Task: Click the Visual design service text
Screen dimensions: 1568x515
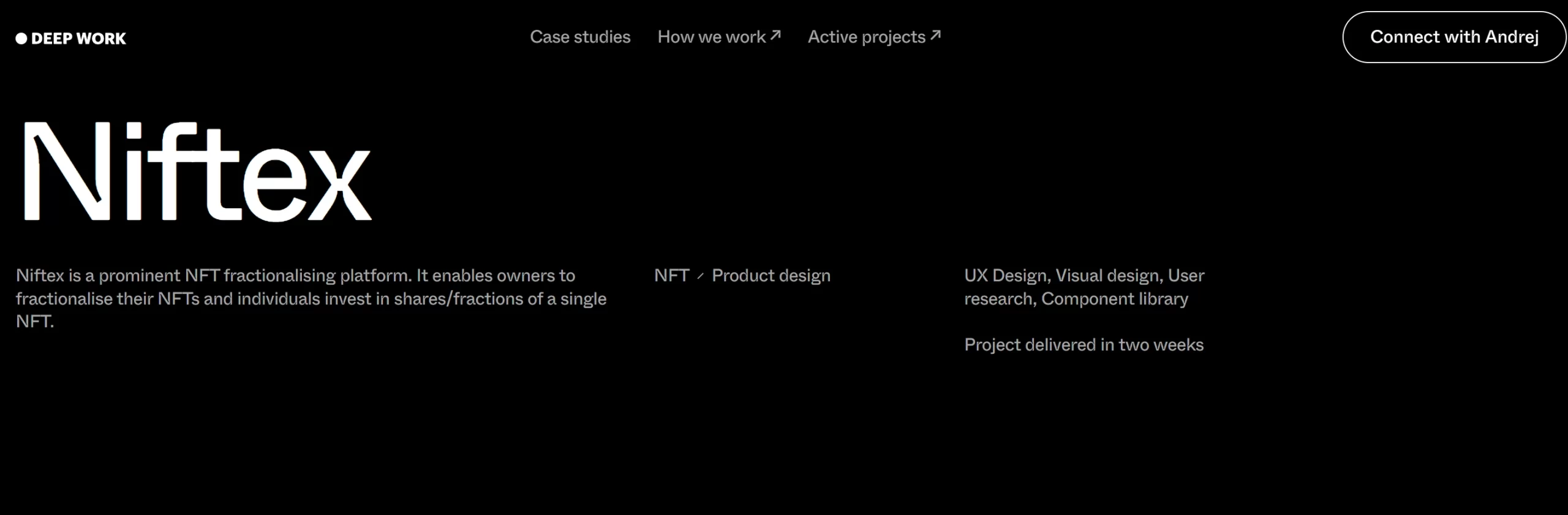Action: tap(1108, 276)
